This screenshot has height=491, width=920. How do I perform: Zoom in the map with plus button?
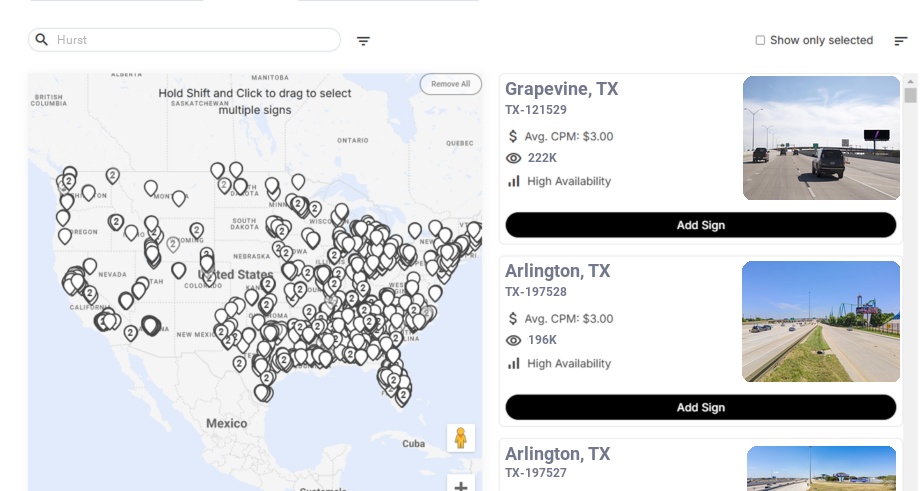click(x=461, y=485)
